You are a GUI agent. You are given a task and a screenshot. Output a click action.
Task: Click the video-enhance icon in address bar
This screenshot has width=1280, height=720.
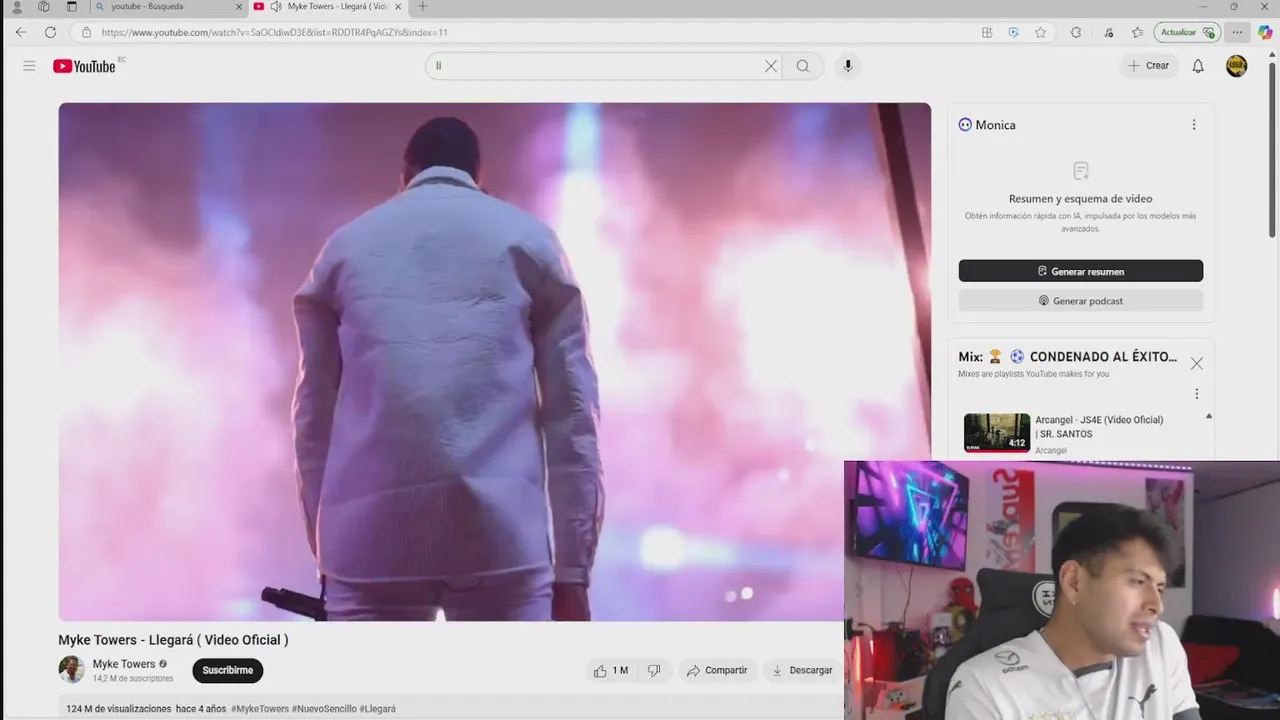[1014, 32]
